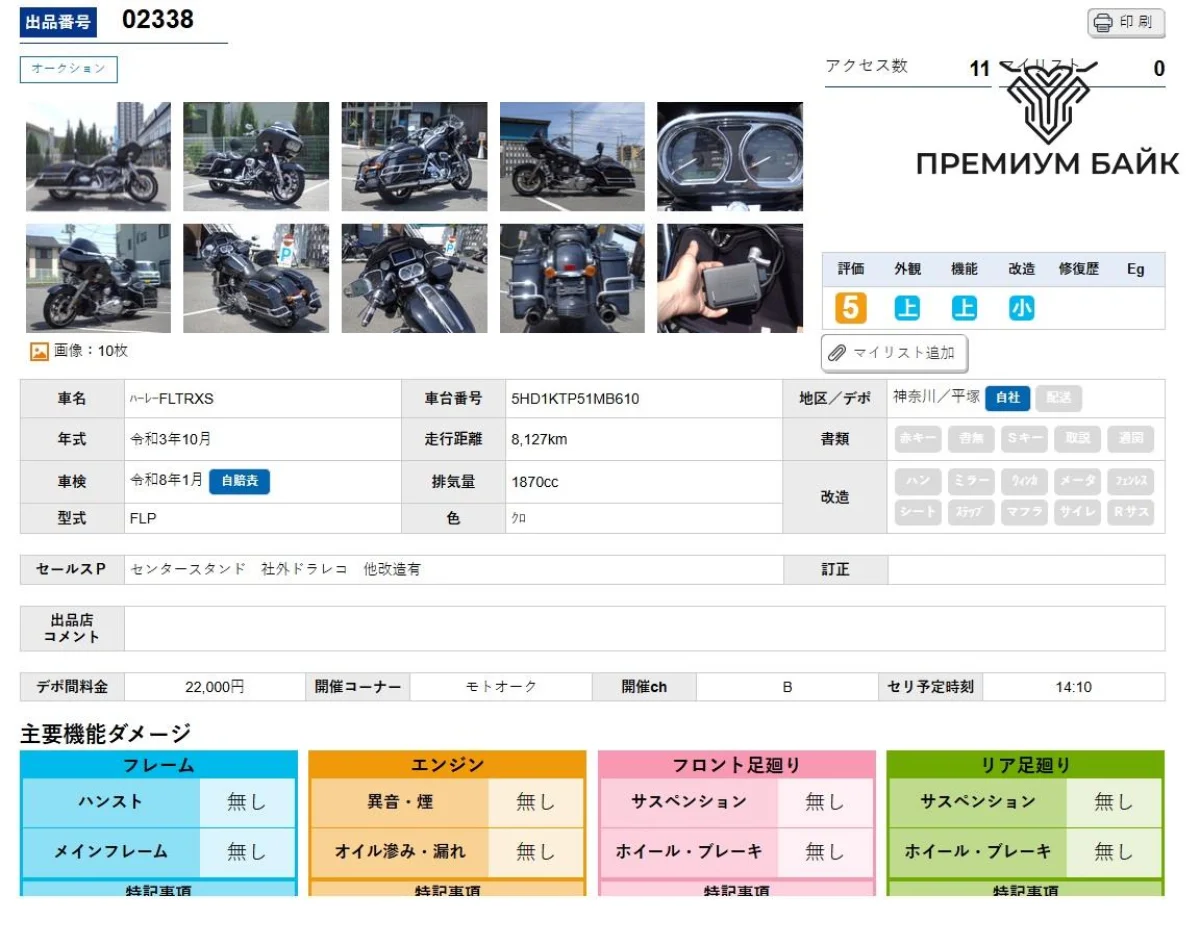The width and height of the screenshot is (1200, 946).
Task: Click the orange rating 5 badge
Action: [x=849, y=308]
